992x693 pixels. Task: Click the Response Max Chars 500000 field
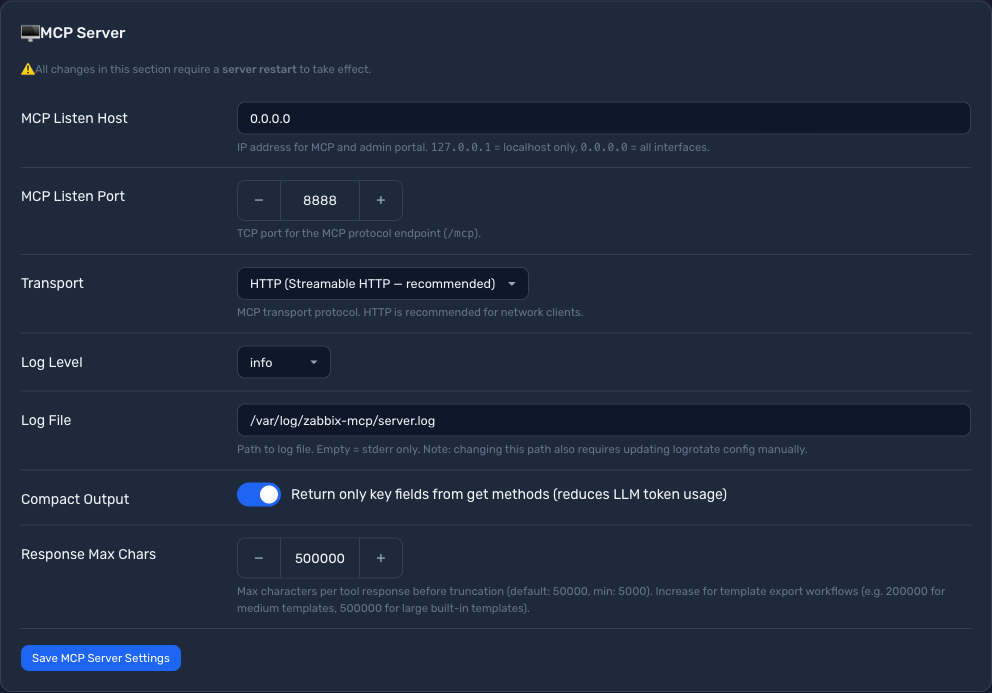320,558
